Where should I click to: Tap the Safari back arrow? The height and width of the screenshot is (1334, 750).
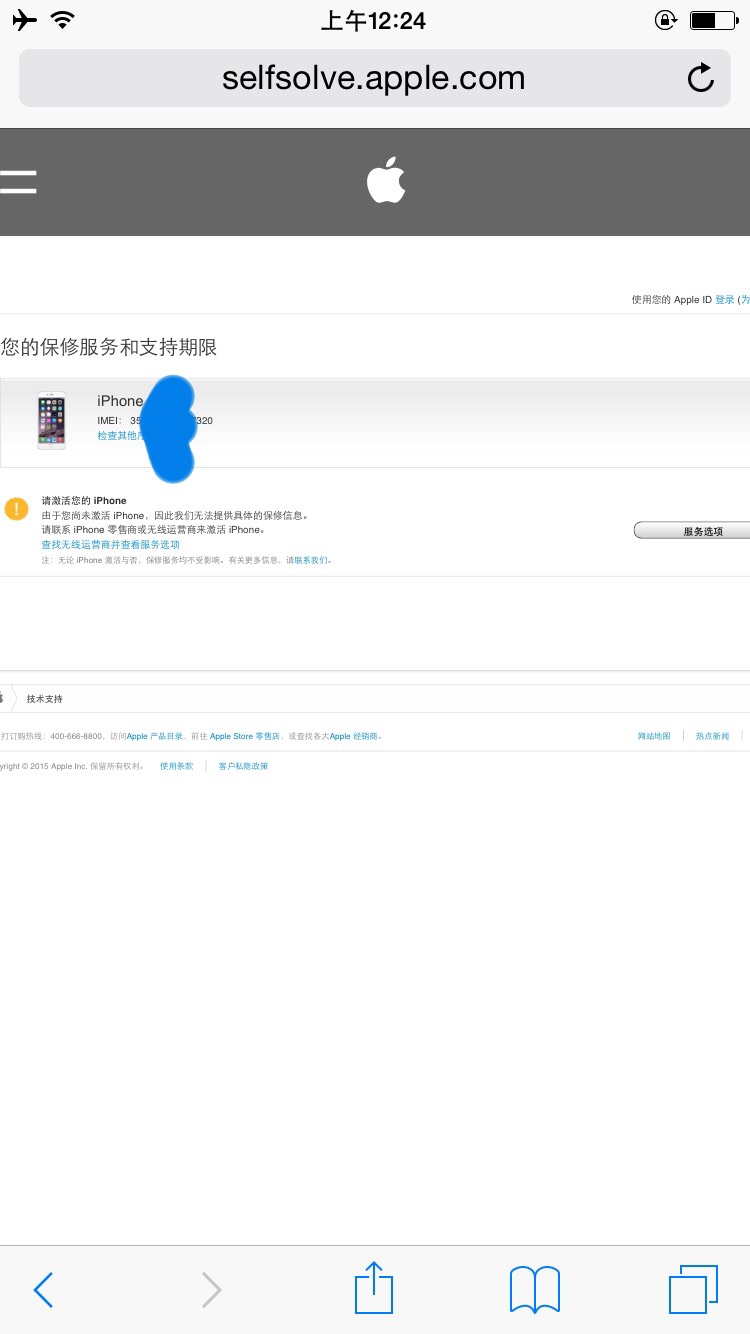[x=43, y=1290]
